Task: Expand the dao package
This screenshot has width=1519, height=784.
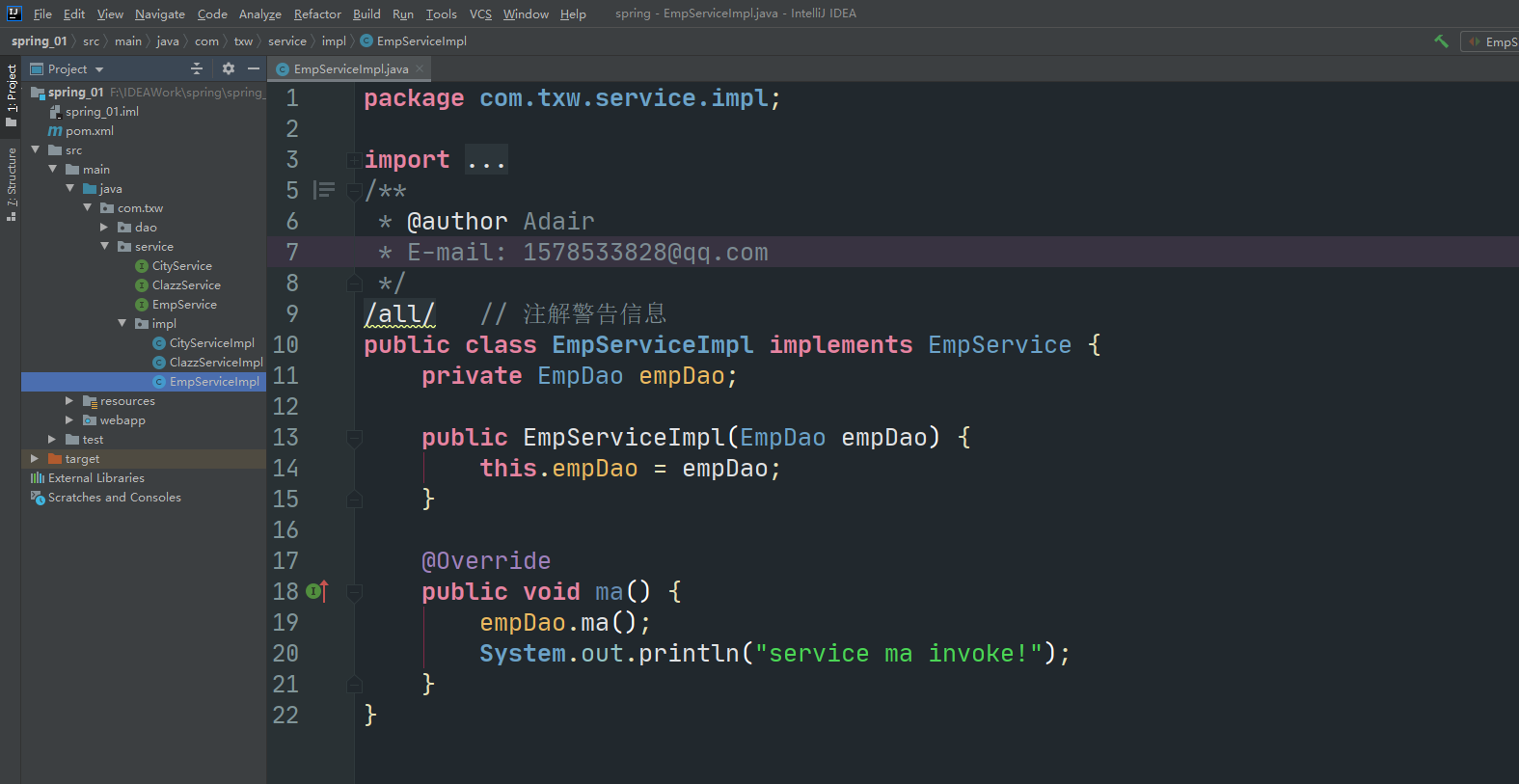Action: click(x=104, y=228)
